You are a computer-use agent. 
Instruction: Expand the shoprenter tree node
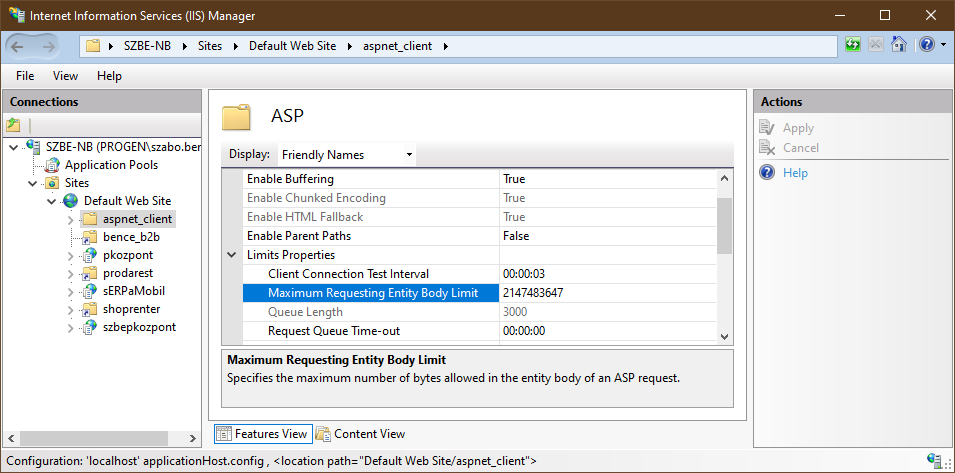click(71, 309)
